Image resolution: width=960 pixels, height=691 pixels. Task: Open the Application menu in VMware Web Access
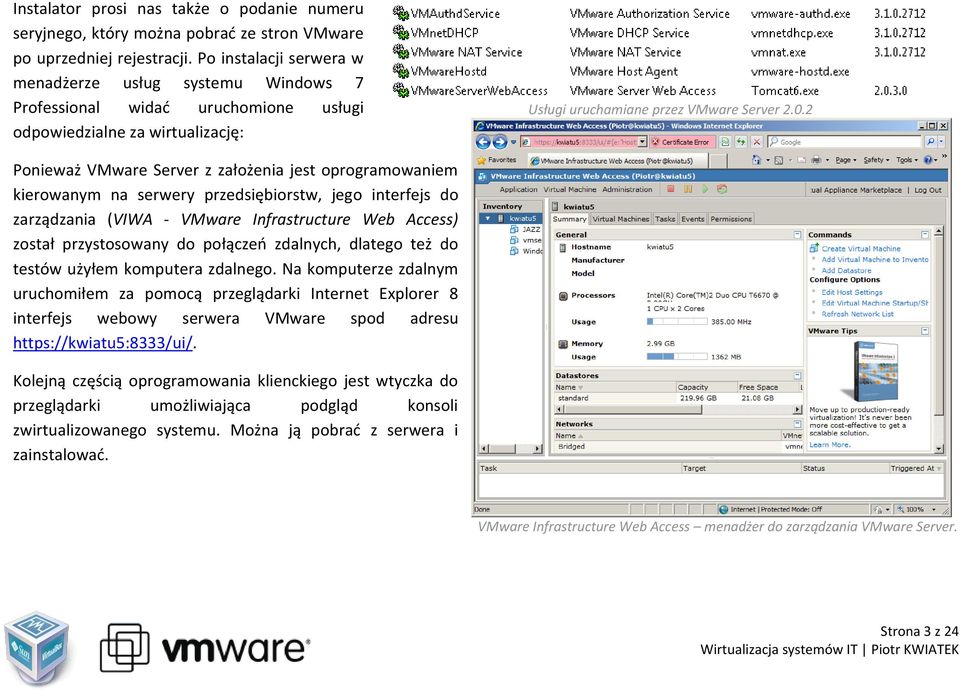click(x=518, y=190)
